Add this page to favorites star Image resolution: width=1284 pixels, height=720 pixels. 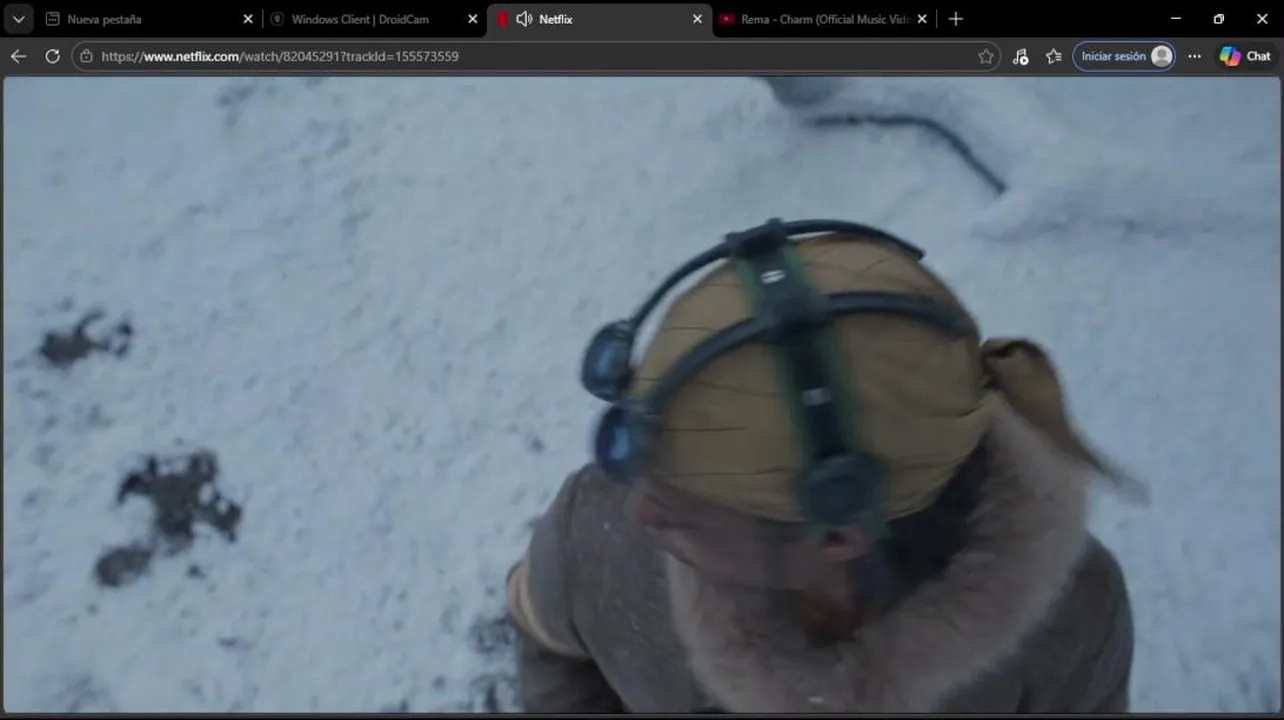(x=986, y=56)
